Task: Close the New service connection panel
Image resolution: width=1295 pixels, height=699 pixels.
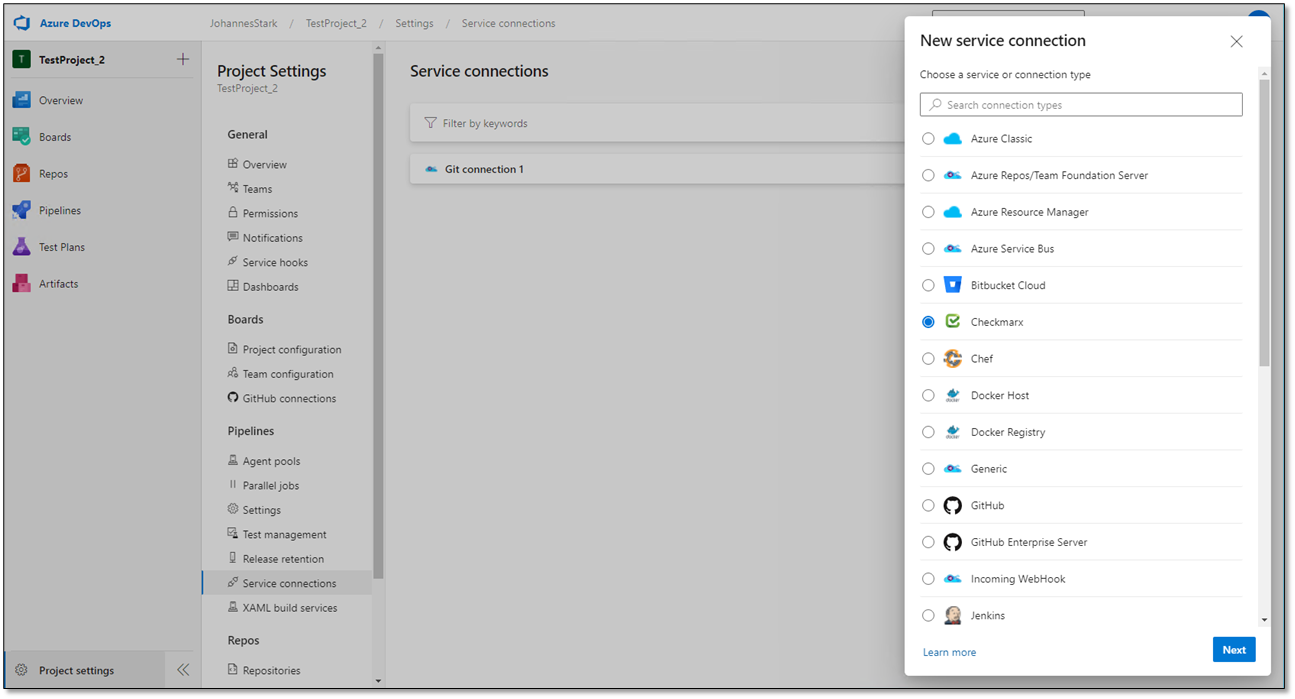Action: (x=1236, y=42)
